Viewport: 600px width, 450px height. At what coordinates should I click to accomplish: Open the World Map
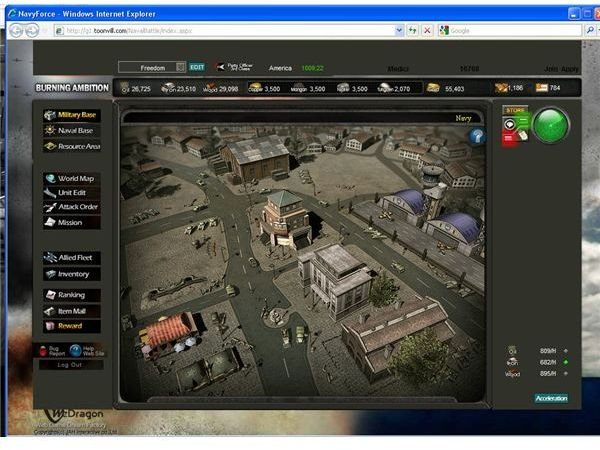pyautogui.click(x=72, y=178)
